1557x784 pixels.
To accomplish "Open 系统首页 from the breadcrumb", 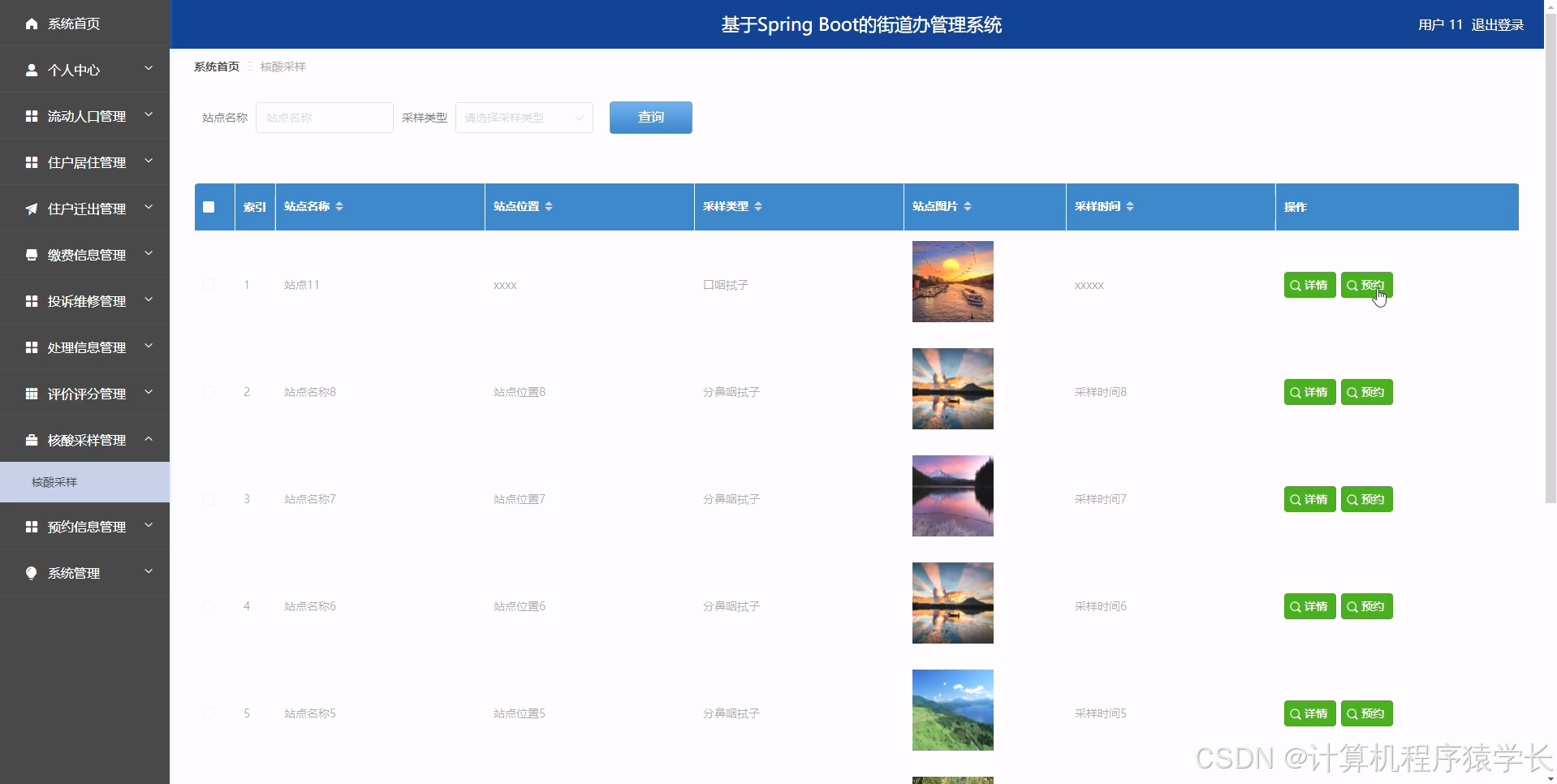I will (216, 66).
